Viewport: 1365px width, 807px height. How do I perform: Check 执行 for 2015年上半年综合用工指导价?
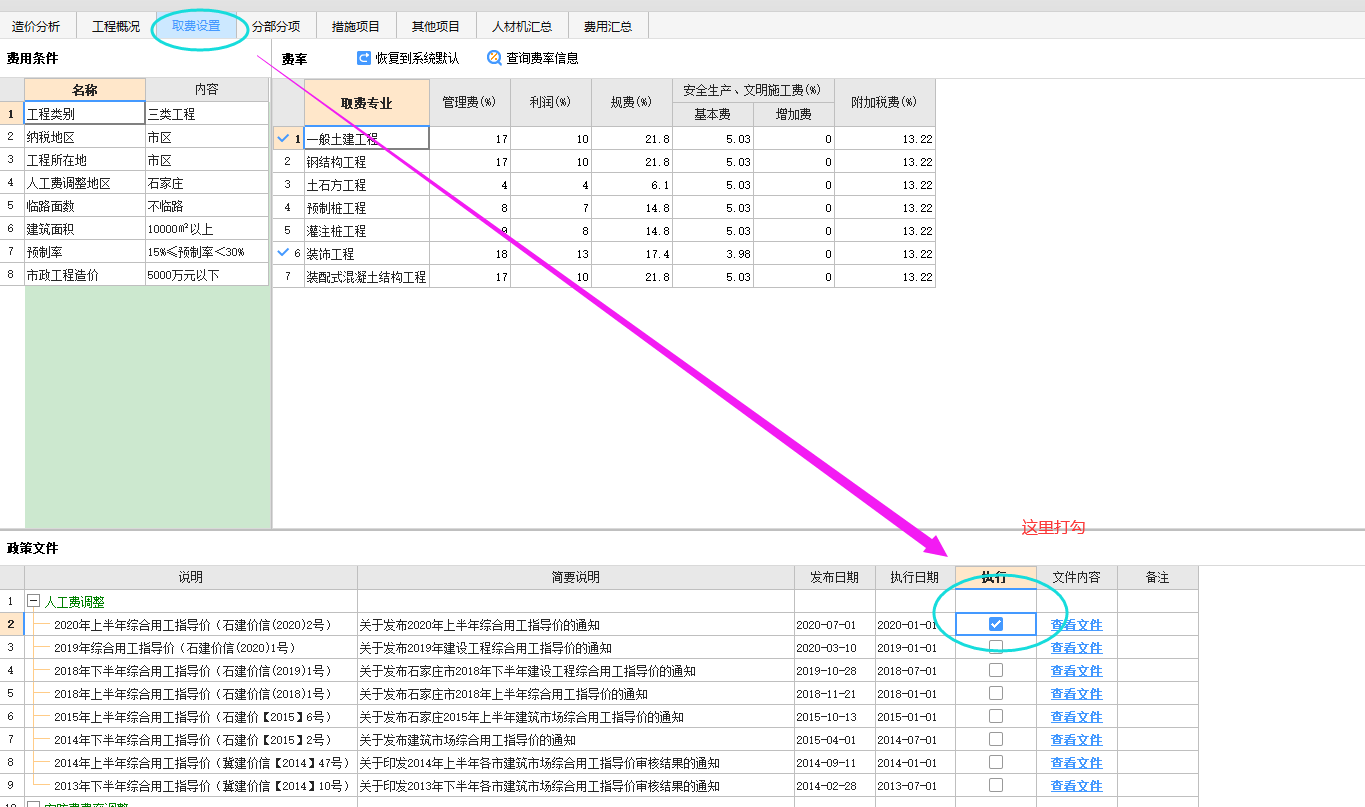(x=996, y=716)
